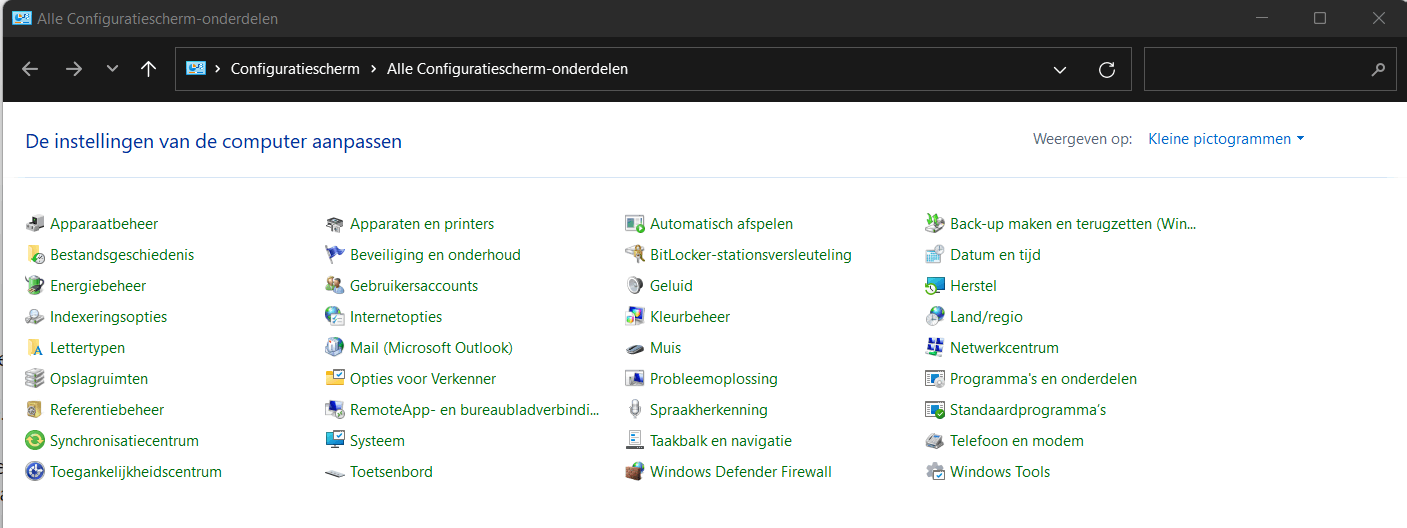Click the Configuratiescherm breadcrumb

point(295,69)
